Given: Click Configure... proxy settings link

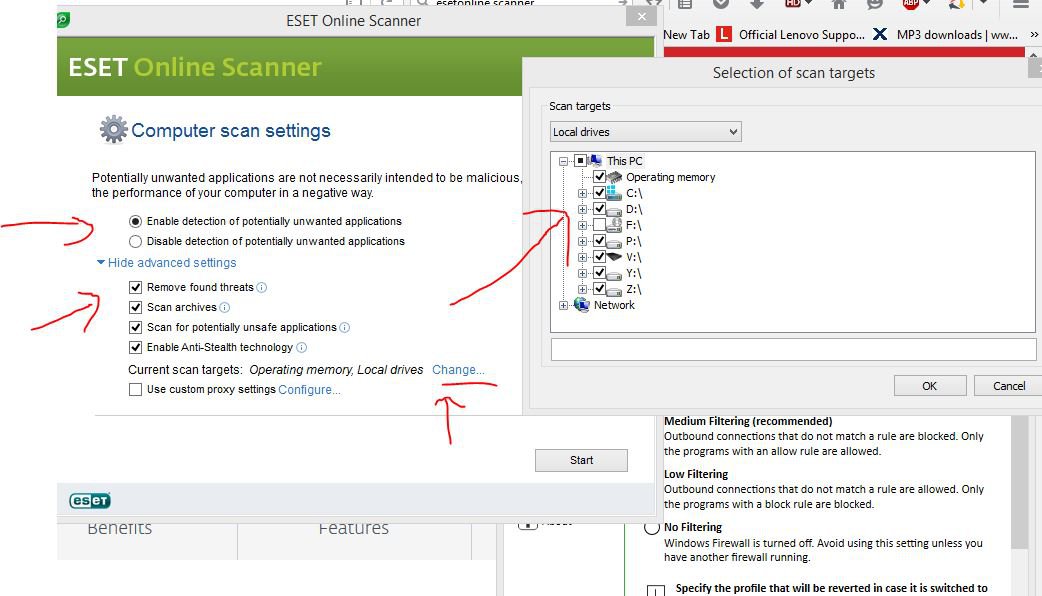Looking at the screenshot, I should pos(309,390).
